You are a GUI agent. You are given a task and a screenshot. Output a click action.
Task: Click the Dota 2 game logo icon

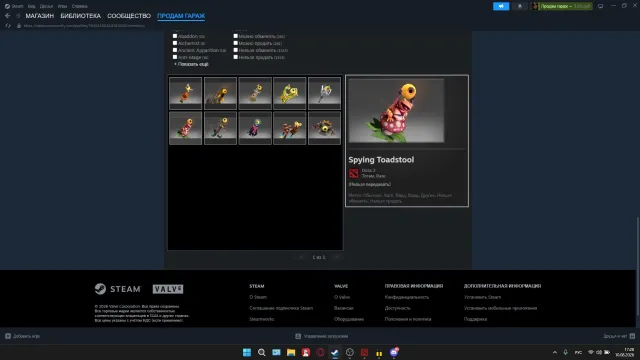click(x=353, y=173)
